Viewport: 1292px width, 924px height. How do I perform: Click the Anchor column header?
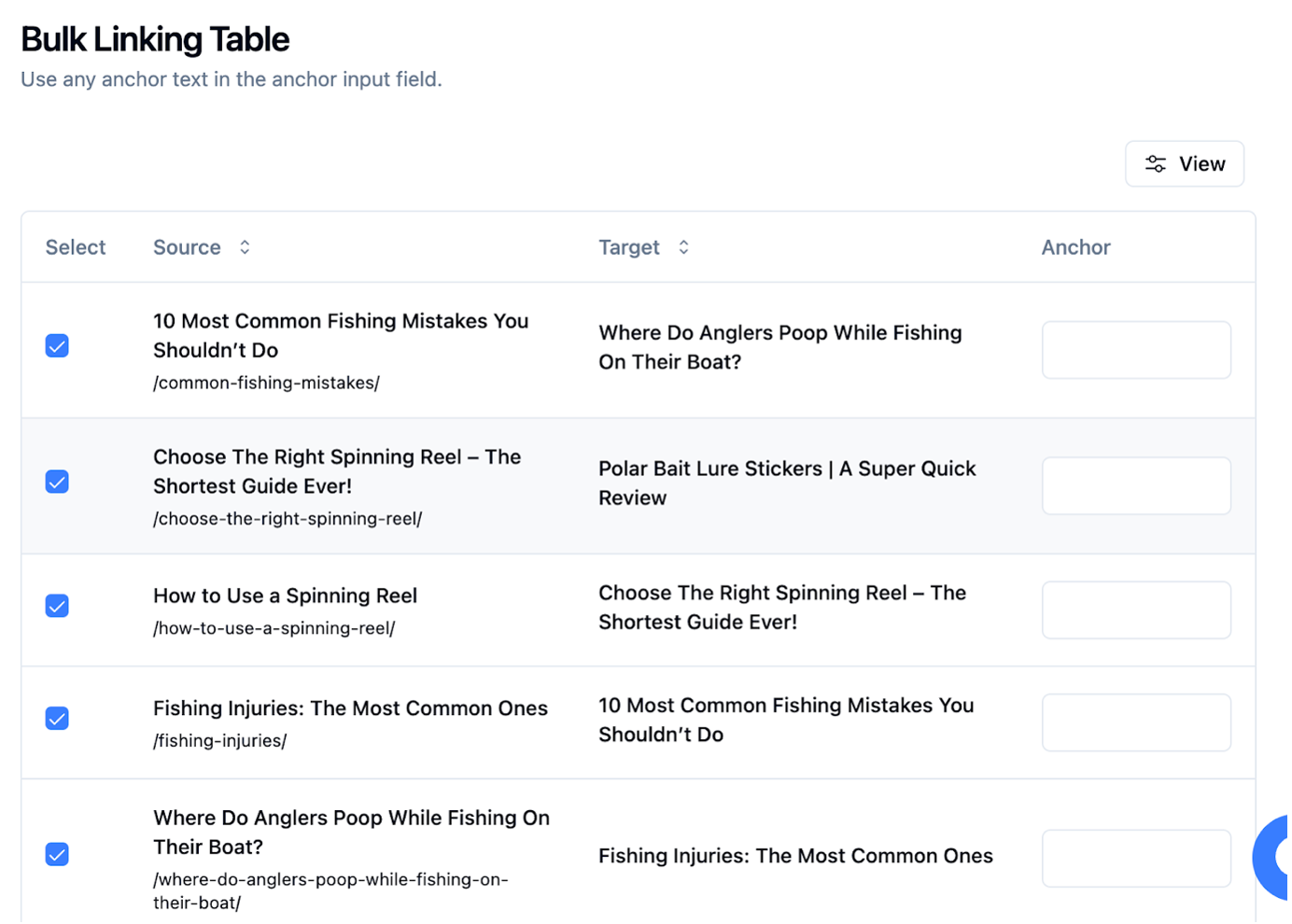[1075, 246]
